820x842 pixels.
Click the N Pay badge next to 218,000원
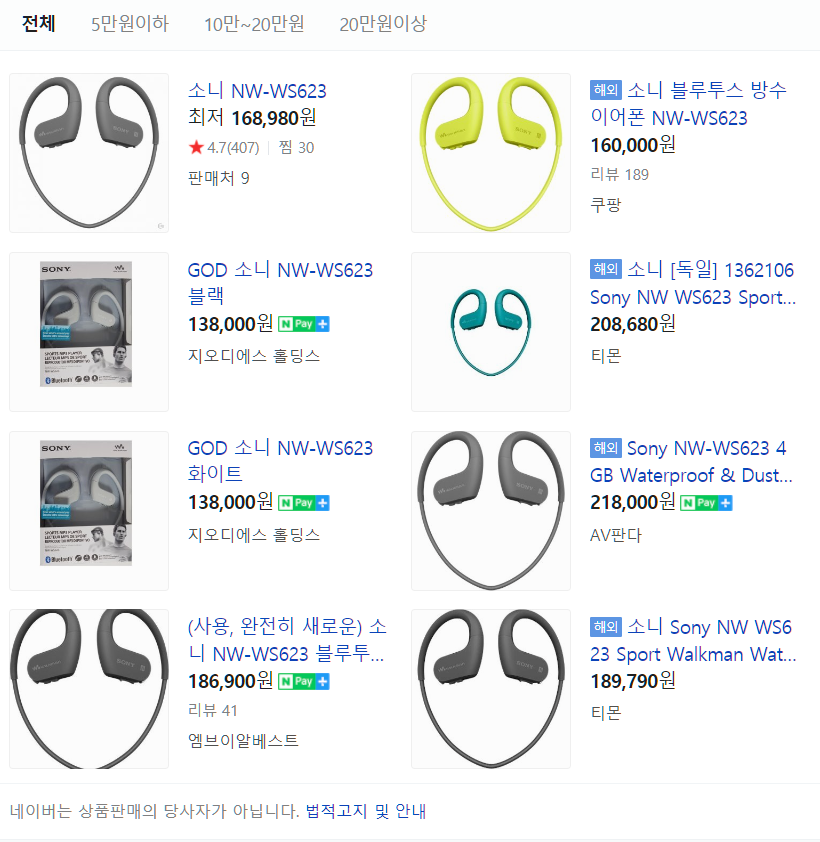pyautogui.click(x=706, y=503)
